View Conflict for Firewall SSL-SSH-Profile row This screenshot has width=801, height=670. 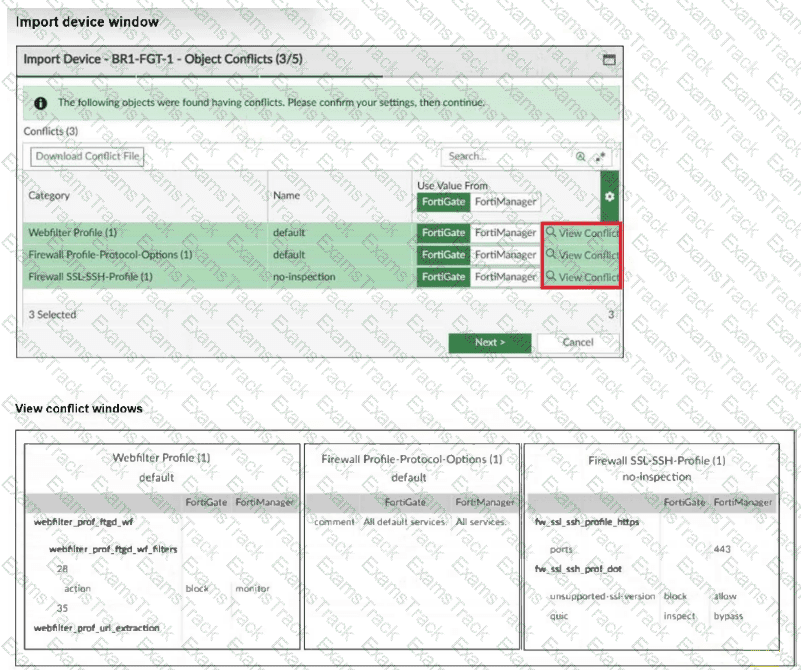click(582, 277)
